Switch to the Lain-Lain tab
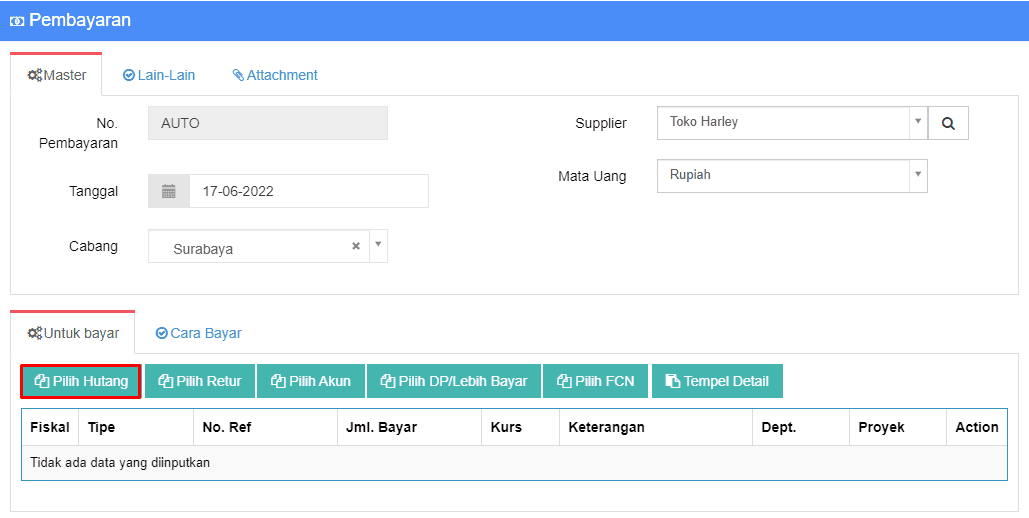1029x518 pixels. click(159, 75)
